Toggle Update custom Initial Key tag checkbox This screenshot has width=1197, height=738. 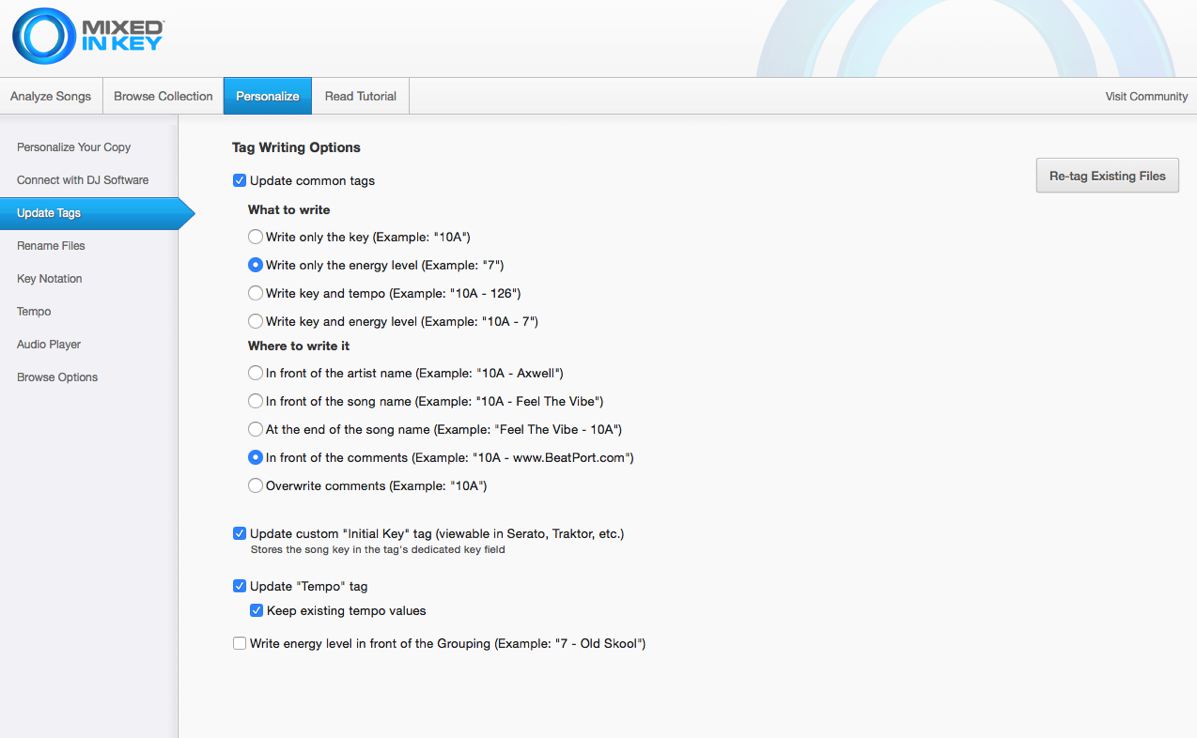239,534
